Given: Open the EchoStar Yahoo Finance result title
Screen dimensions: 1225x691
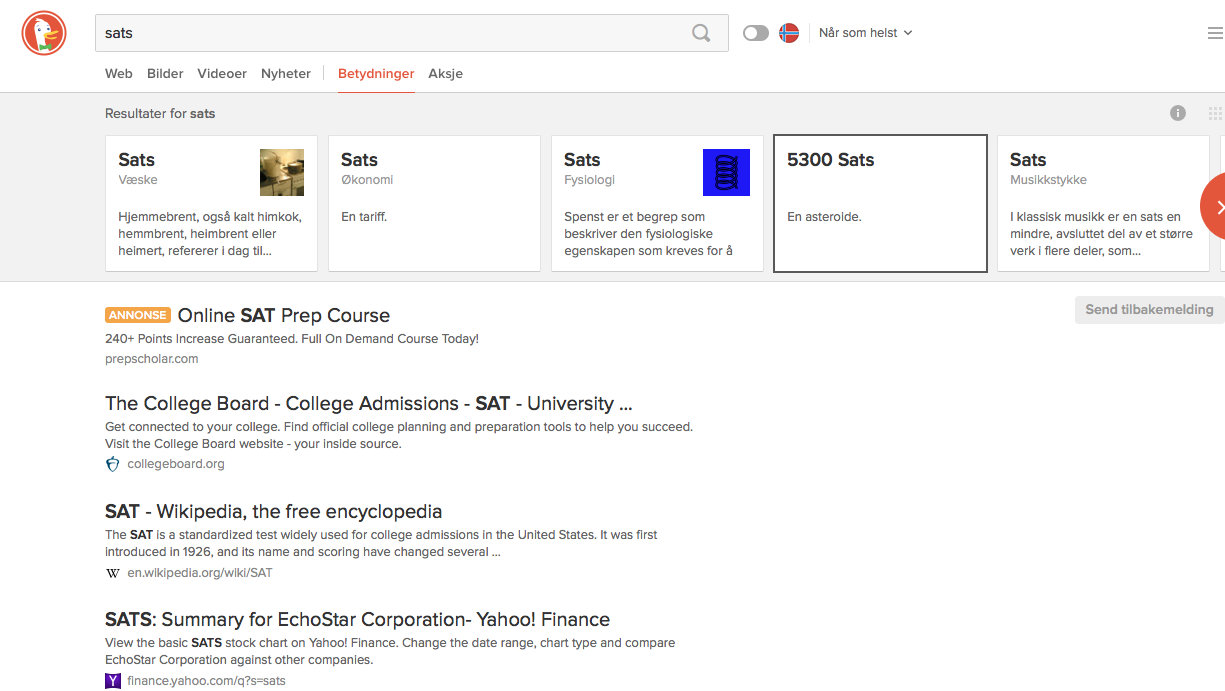Looking at the screenshot, I should 357,619.
